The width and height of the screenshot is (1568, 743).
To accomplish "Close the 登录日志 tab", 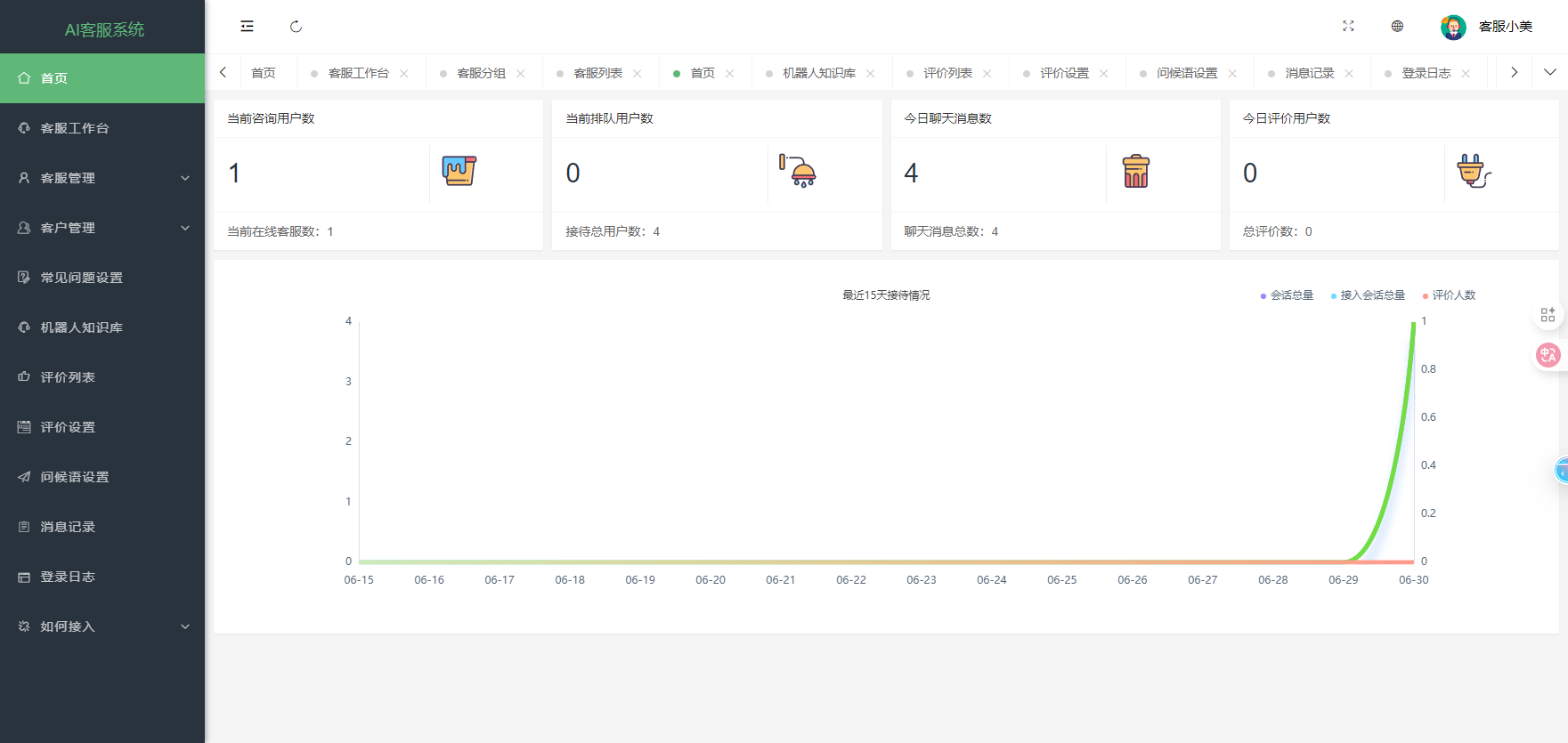I will [1466, 74].
